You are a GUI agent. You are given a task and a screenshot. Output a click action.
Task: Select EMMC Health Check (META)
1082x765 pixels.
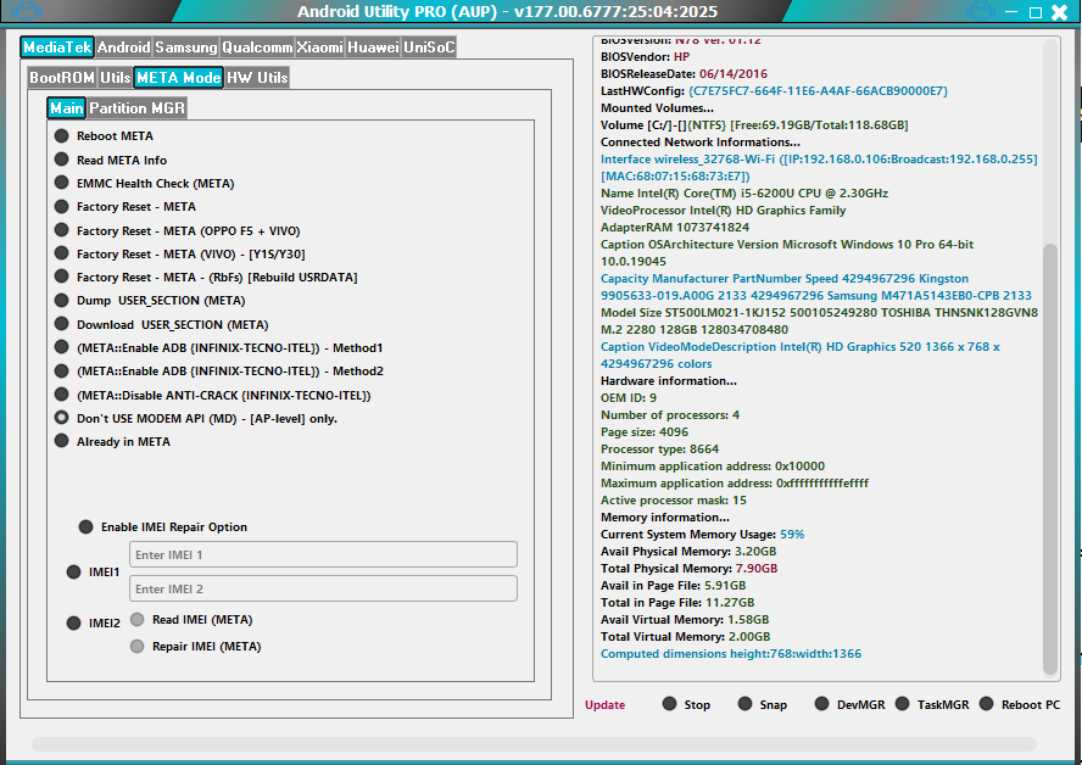[x=61, y=183]
